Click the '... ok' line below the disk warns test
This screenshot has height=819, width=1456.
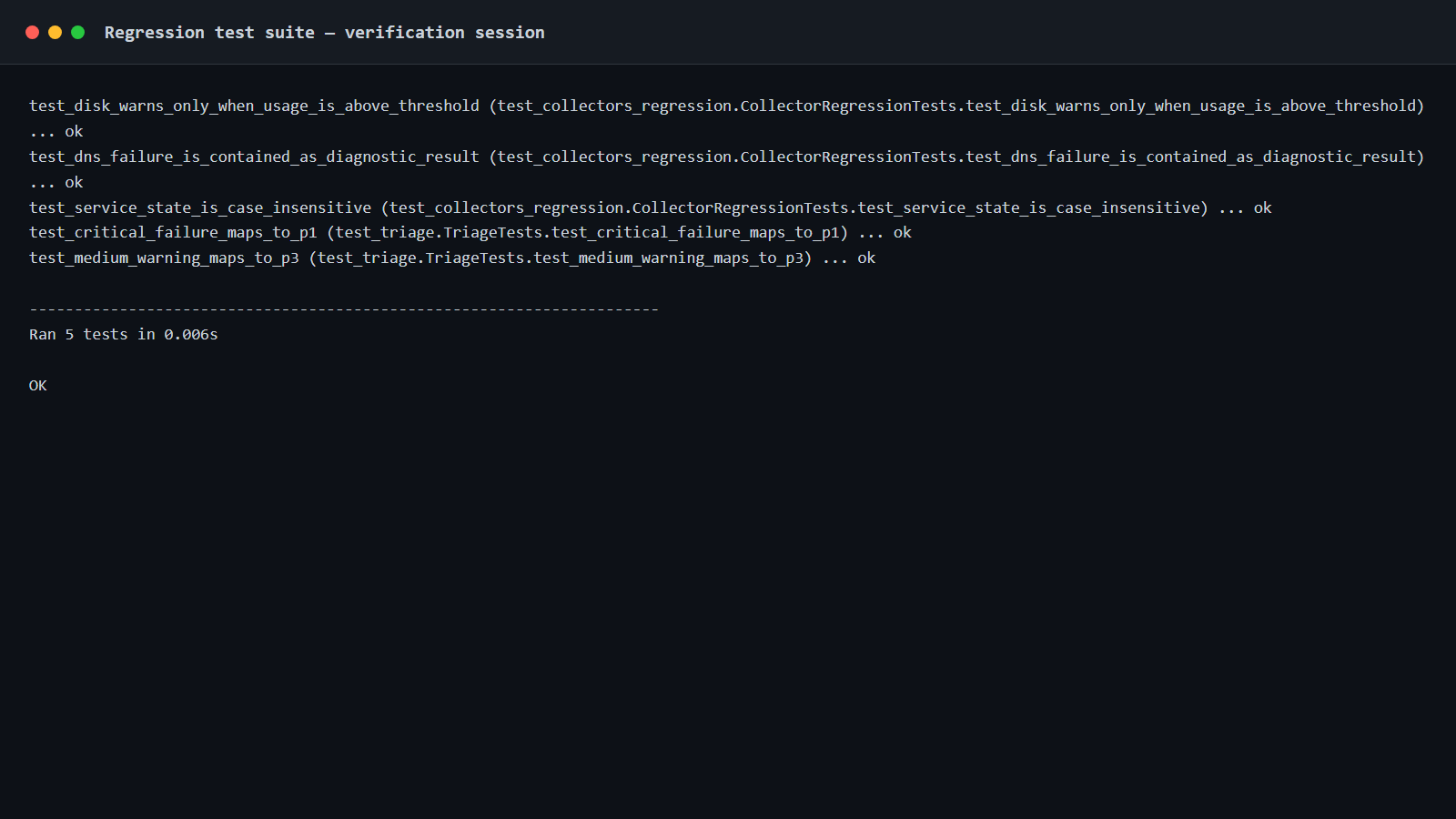tap(56, 131)
